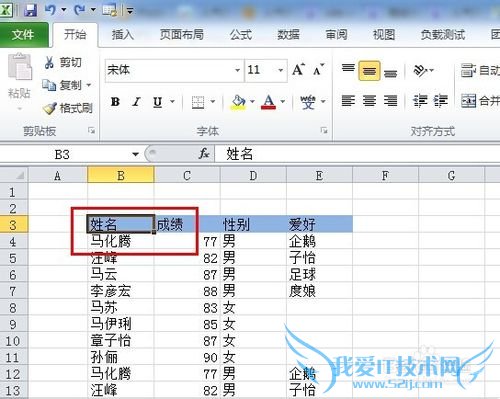Switch to the 公式 Formulas tab
This screenshot has height=399, width=500.
[x=241, y=35]
